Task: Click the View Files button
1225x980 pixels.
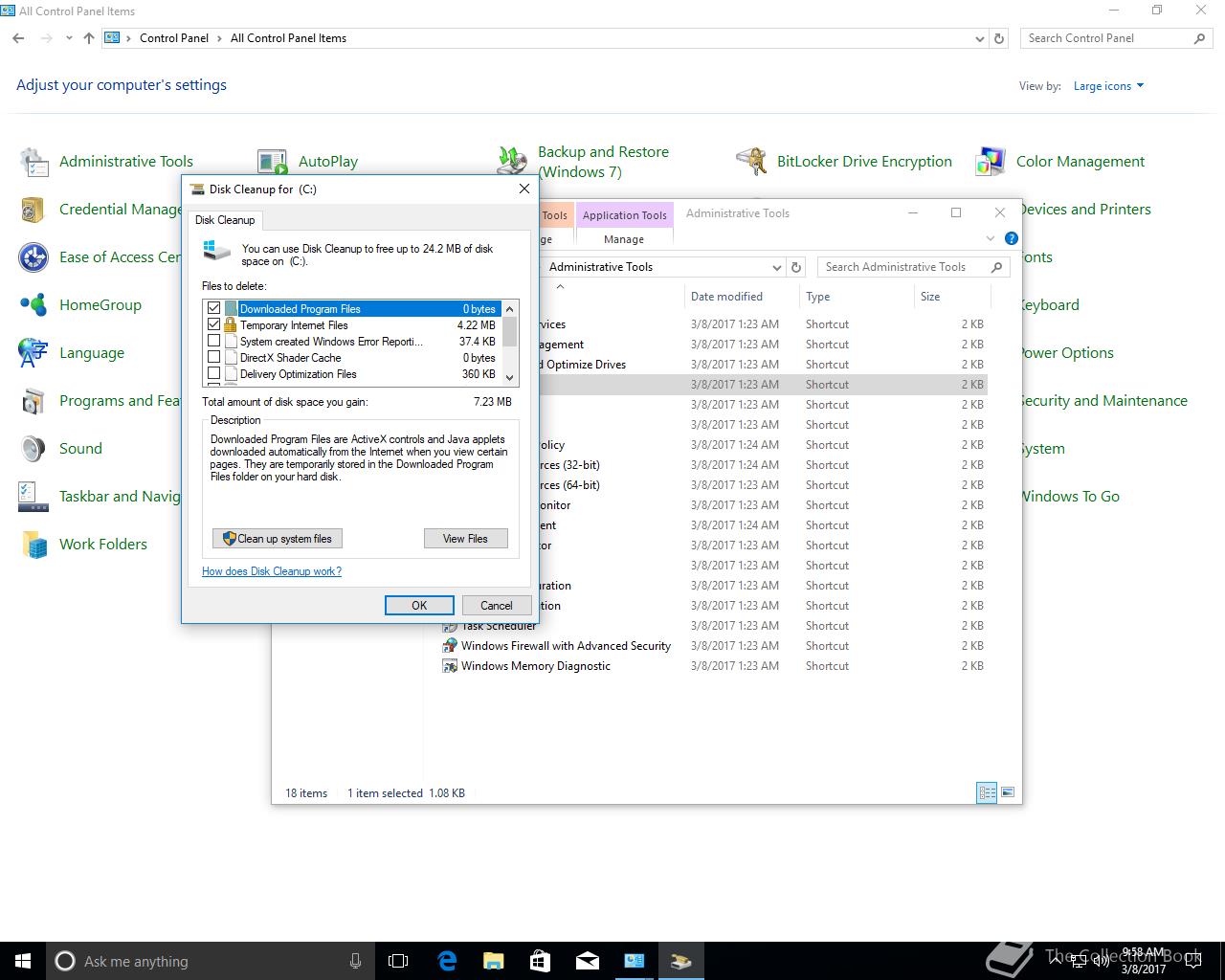Action: 465,539
